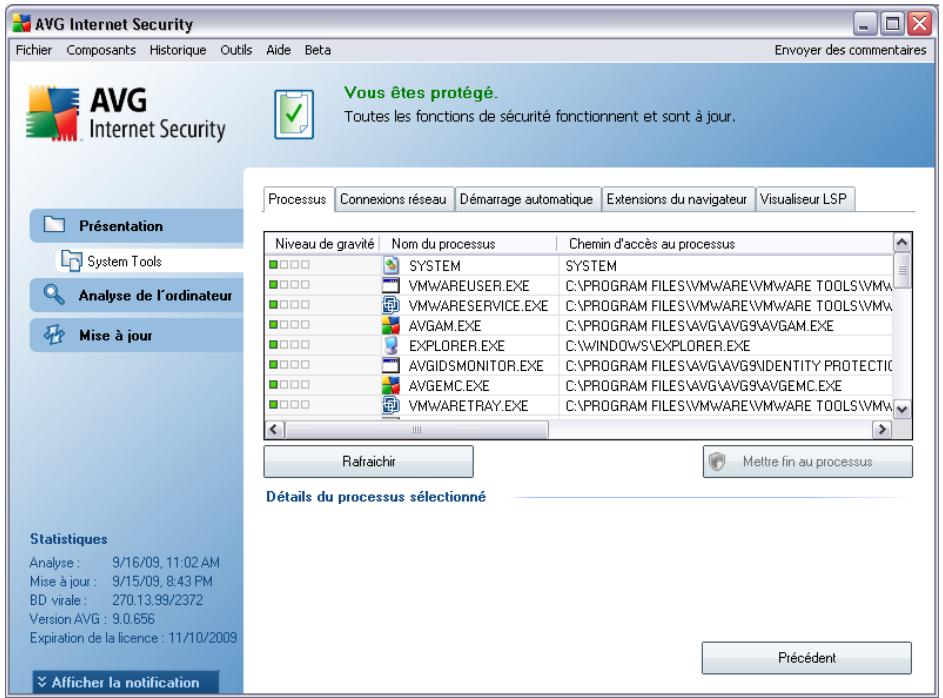Click the VMWAREUSER.EXE process icon
The image size is (943, 698).
pyautogui.click(x=391, y=285)
